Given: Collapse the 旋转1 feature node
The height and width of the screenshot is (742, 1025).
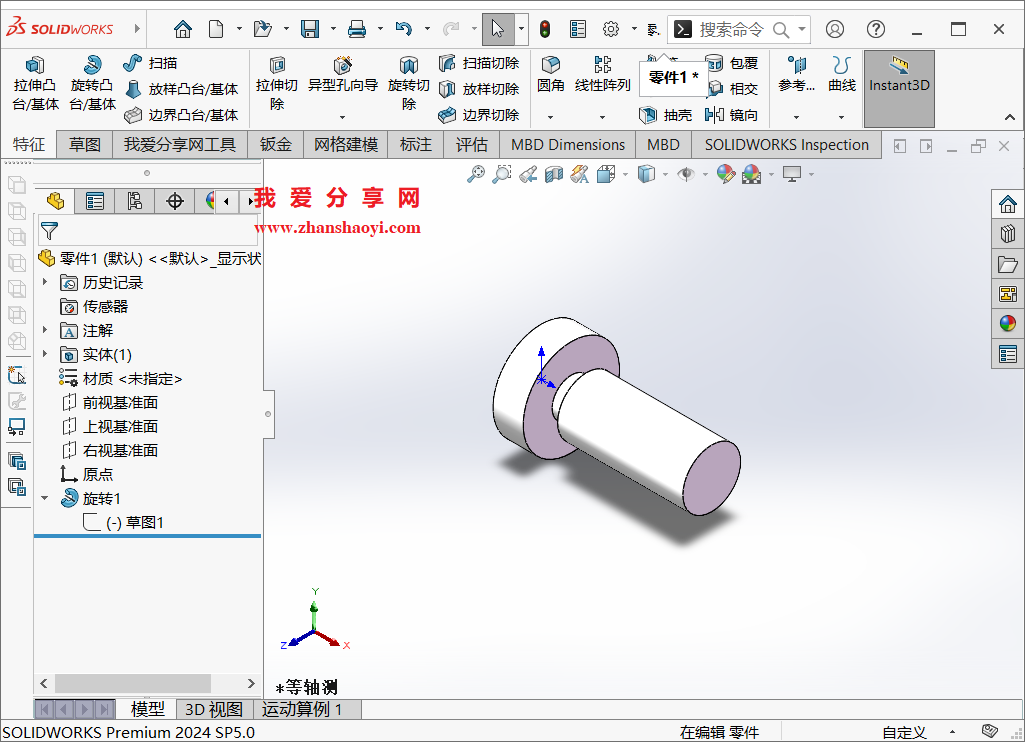Looking at the screenshot, I should coord(44,497).
